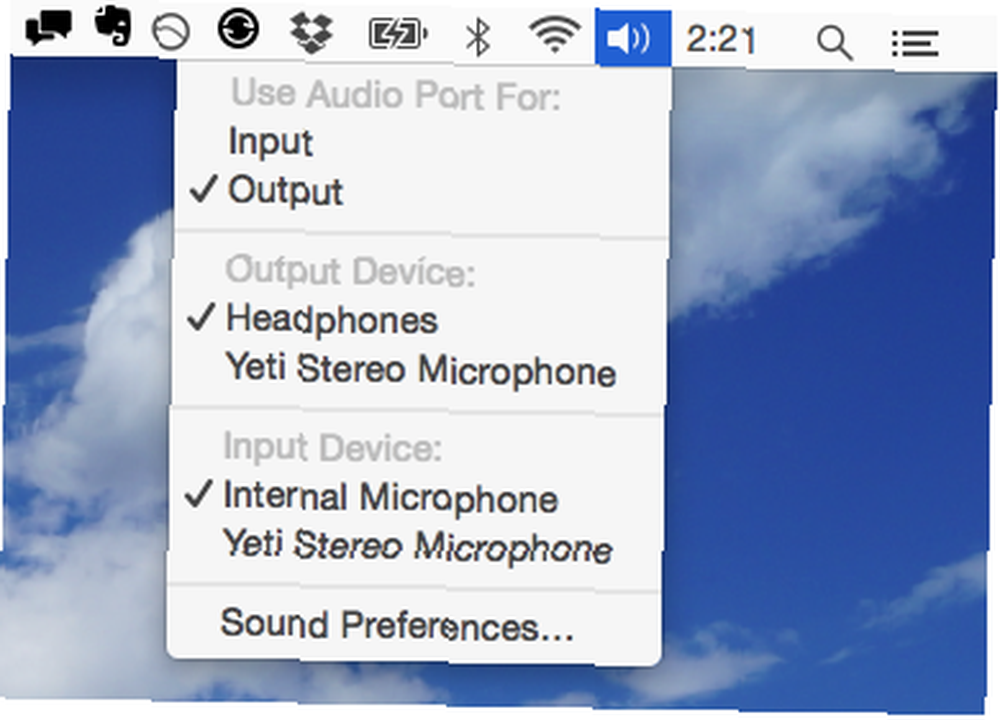
Task: Open the Notification Center list icon
Action: coord(915,44)
